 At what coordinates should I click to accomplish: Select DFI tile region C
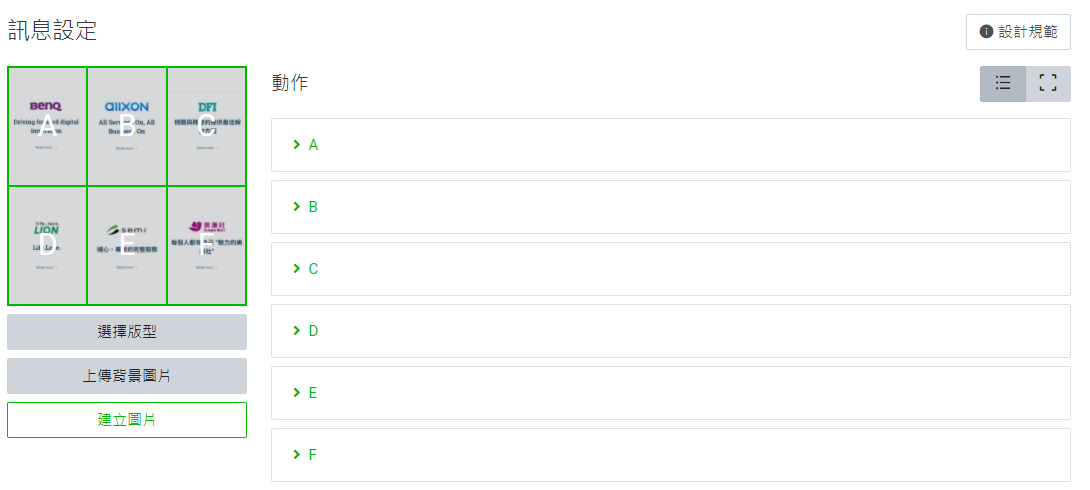[207, 127]
